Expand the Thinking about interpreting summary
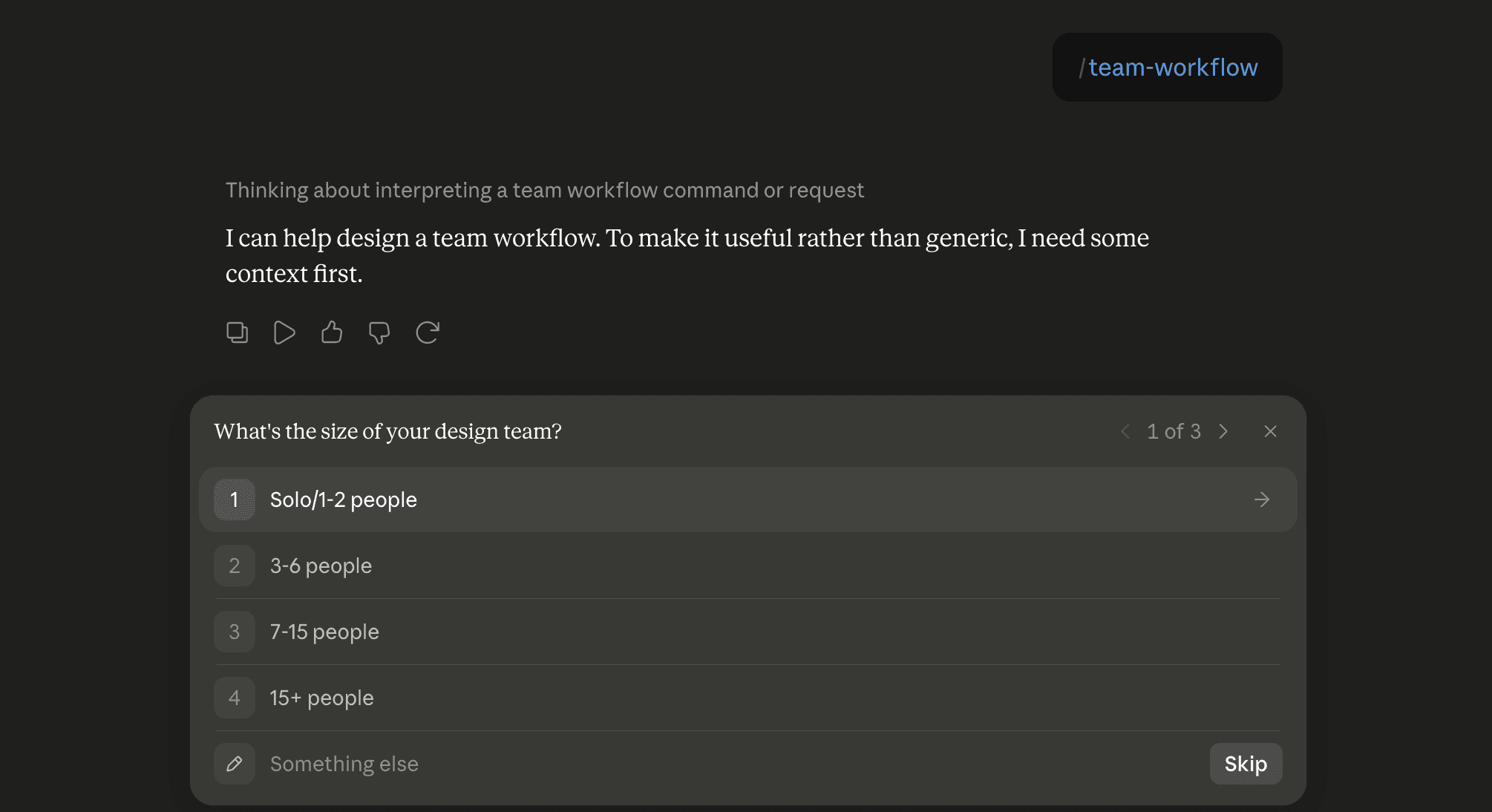 pyautogui.click(x=544, y=191)
